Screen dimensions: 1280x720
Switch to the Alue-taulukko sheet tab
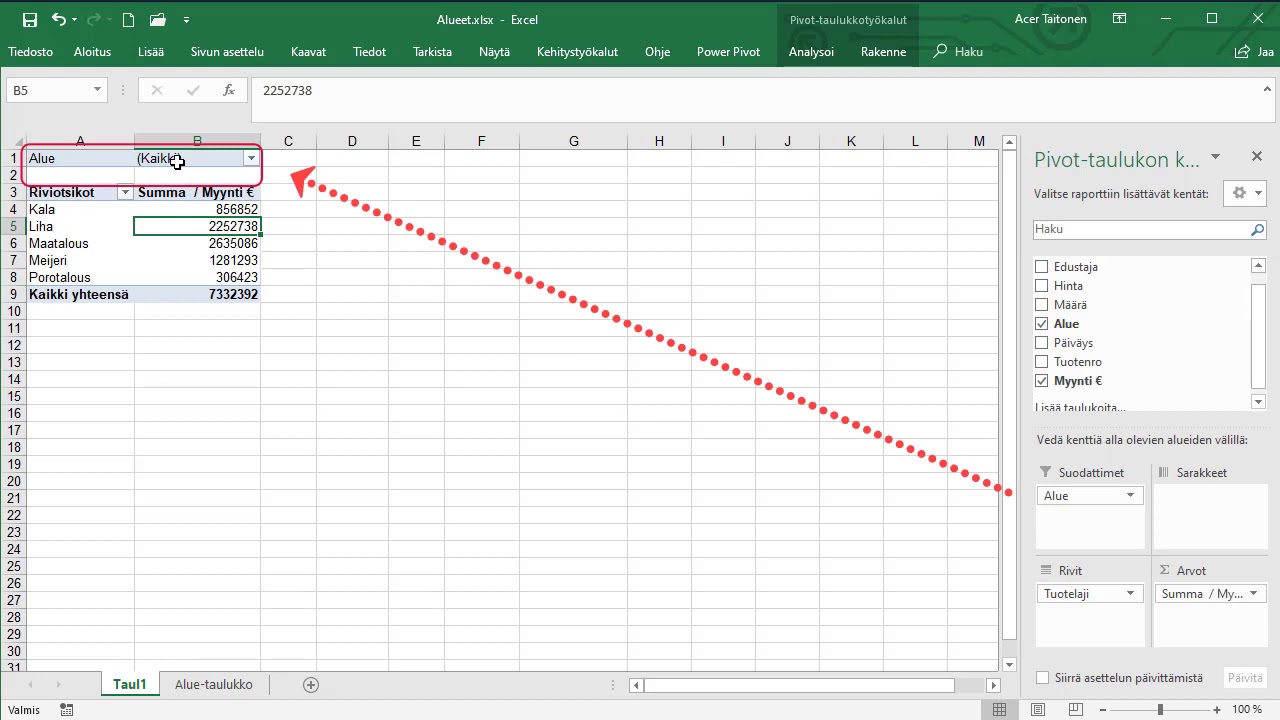(x=213, y=685)
